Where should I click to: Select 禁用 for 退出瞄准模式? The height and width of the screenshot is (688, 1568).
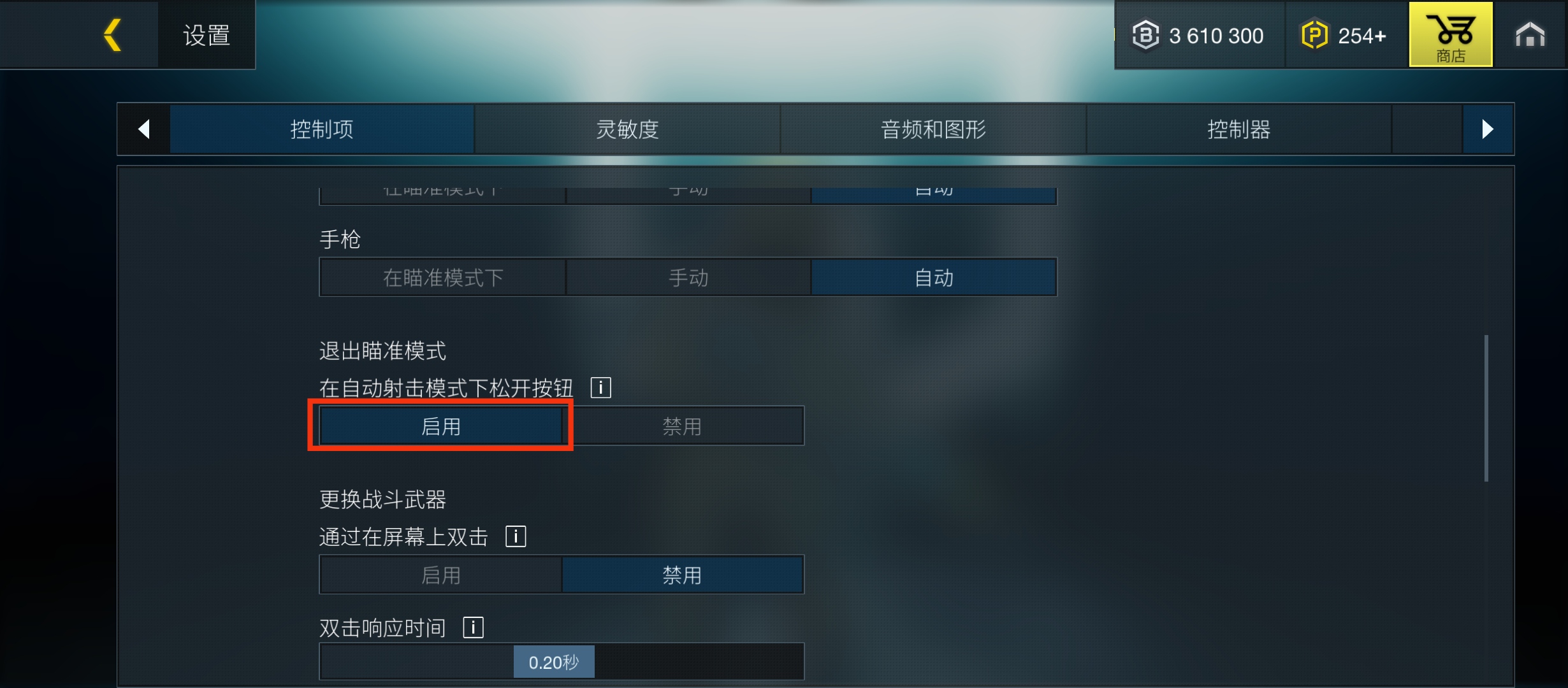(682, 426)
